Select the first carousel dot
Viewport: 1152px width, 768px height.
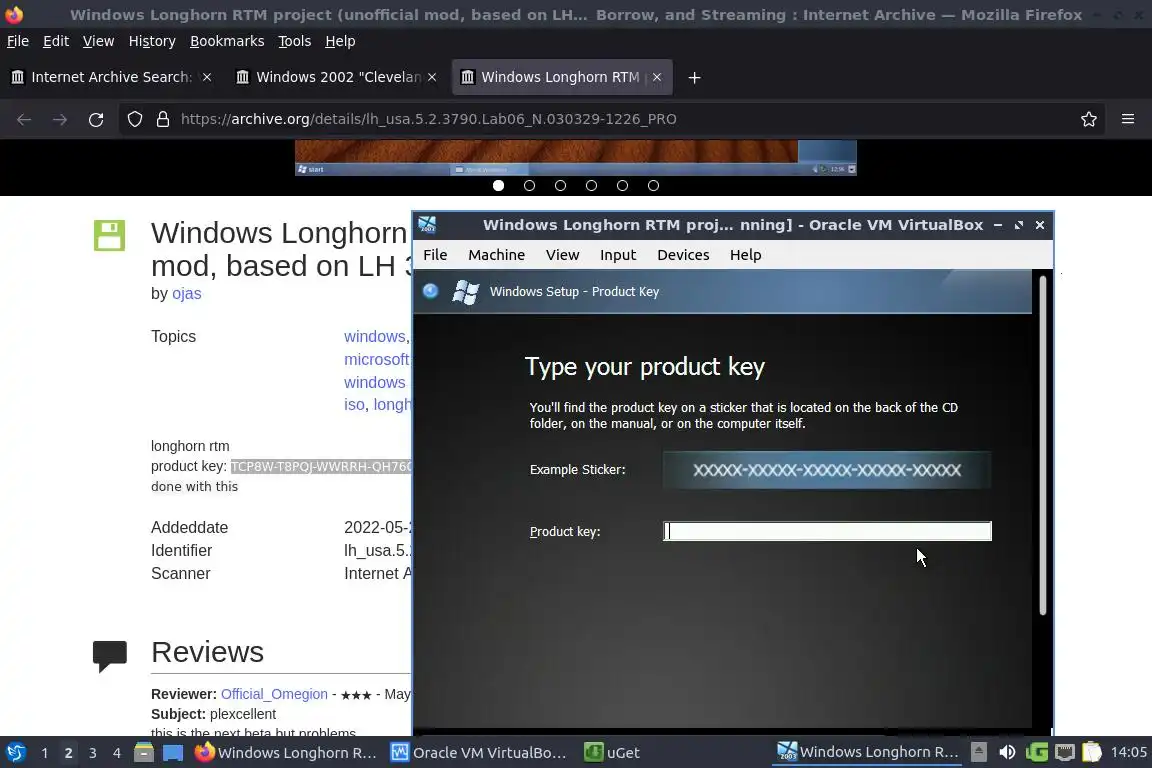(x=498, y=185)
